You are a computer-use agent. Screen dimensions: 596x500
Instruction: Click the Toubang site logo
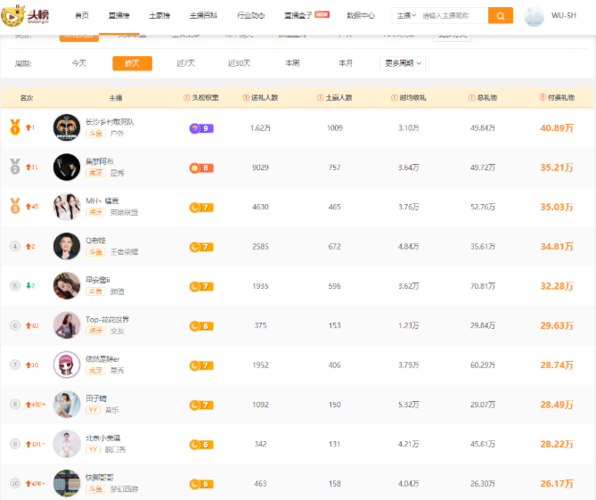[25, 15]
